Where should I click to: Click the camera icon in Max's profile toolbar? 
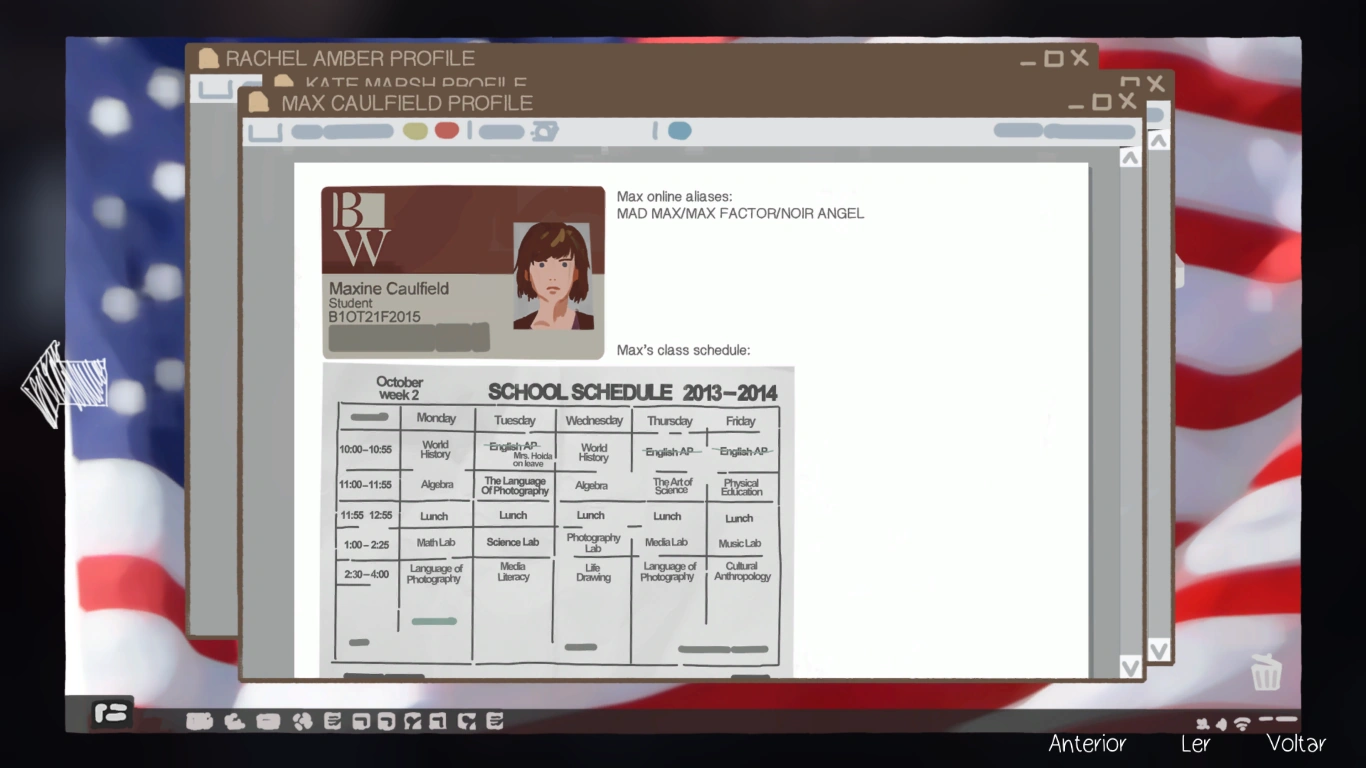[545, 131]
